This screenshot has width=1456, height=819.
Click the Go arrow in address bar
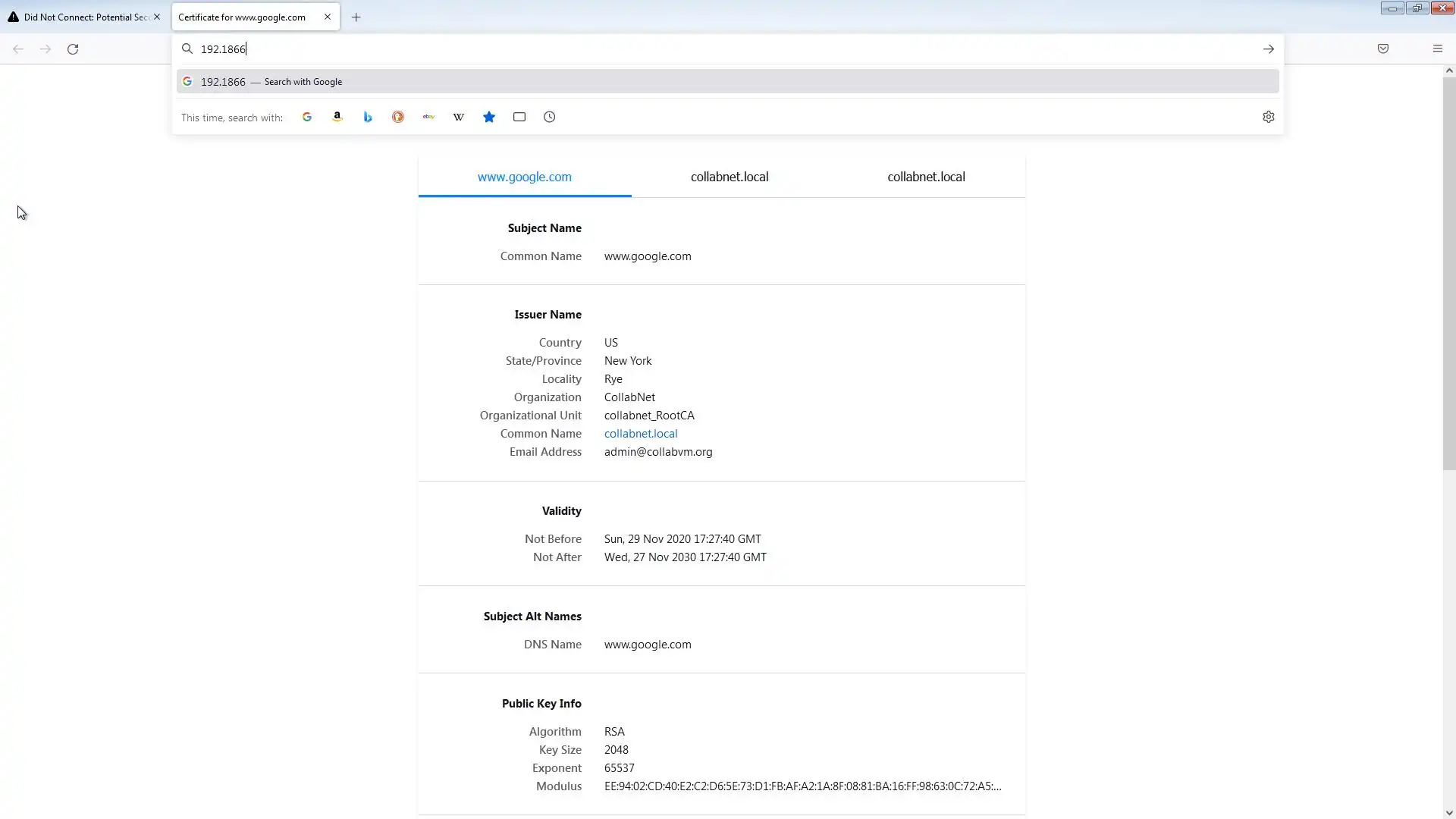point(1269,49)
